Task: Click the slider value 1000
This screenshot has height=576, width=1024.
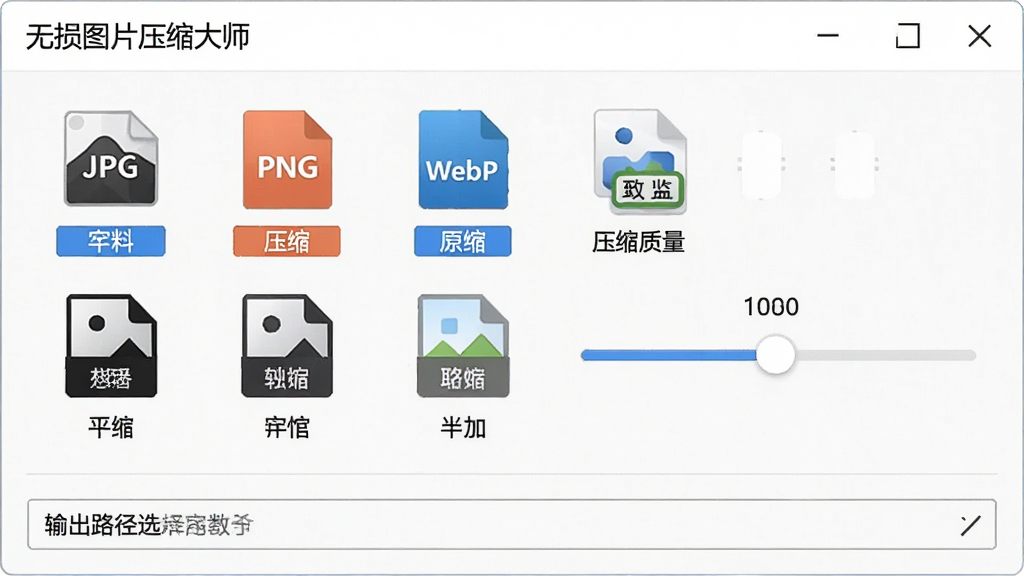Action: tap(771, 306)
